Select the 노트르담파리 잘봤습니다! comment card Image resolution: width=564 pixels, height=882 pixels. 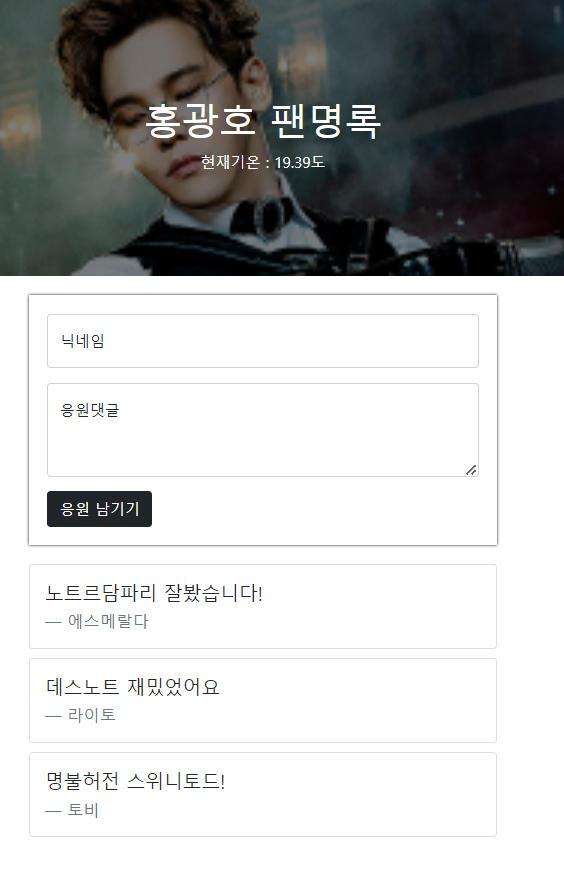pos(263,606)
